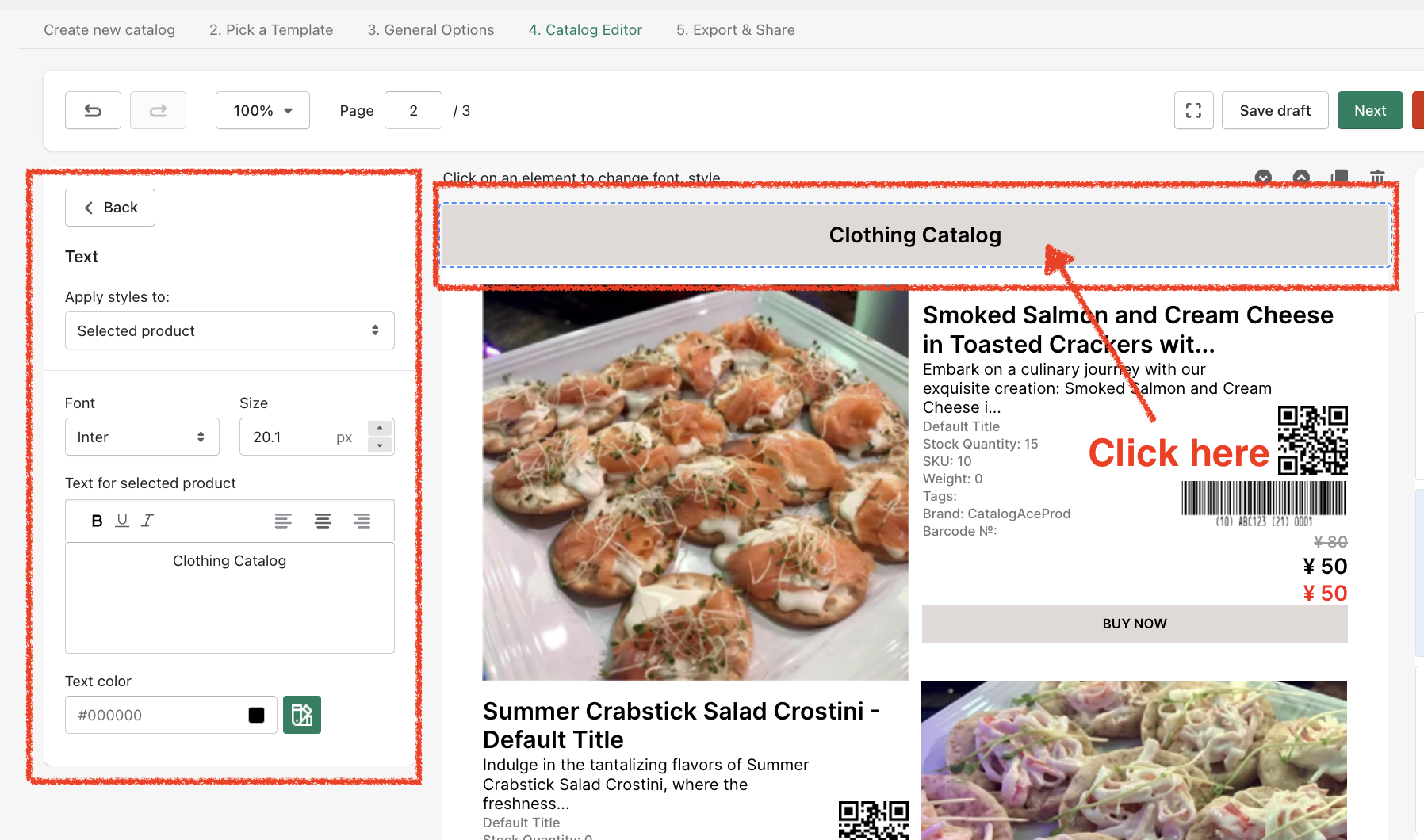
Task: Click the page number field
Action: pyautogui.click(x=413, y=110)
